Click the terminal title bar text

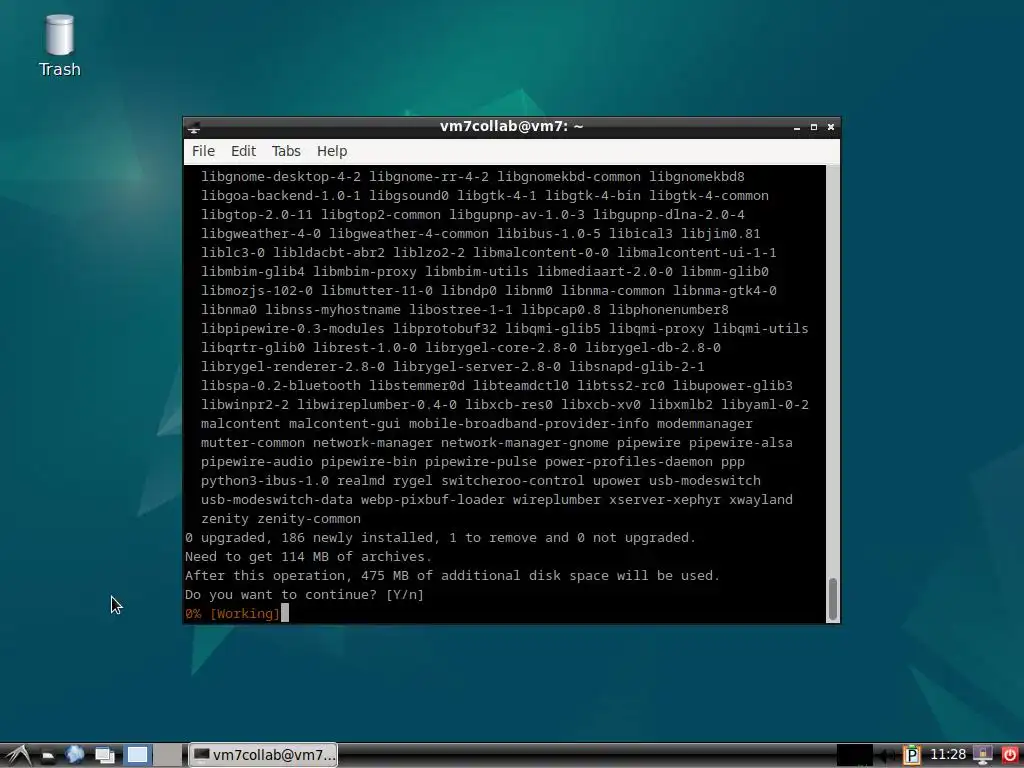point(511,126)
